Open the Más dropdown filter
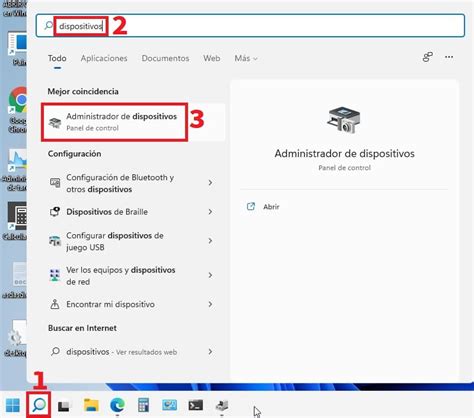 tap(246, 58)
